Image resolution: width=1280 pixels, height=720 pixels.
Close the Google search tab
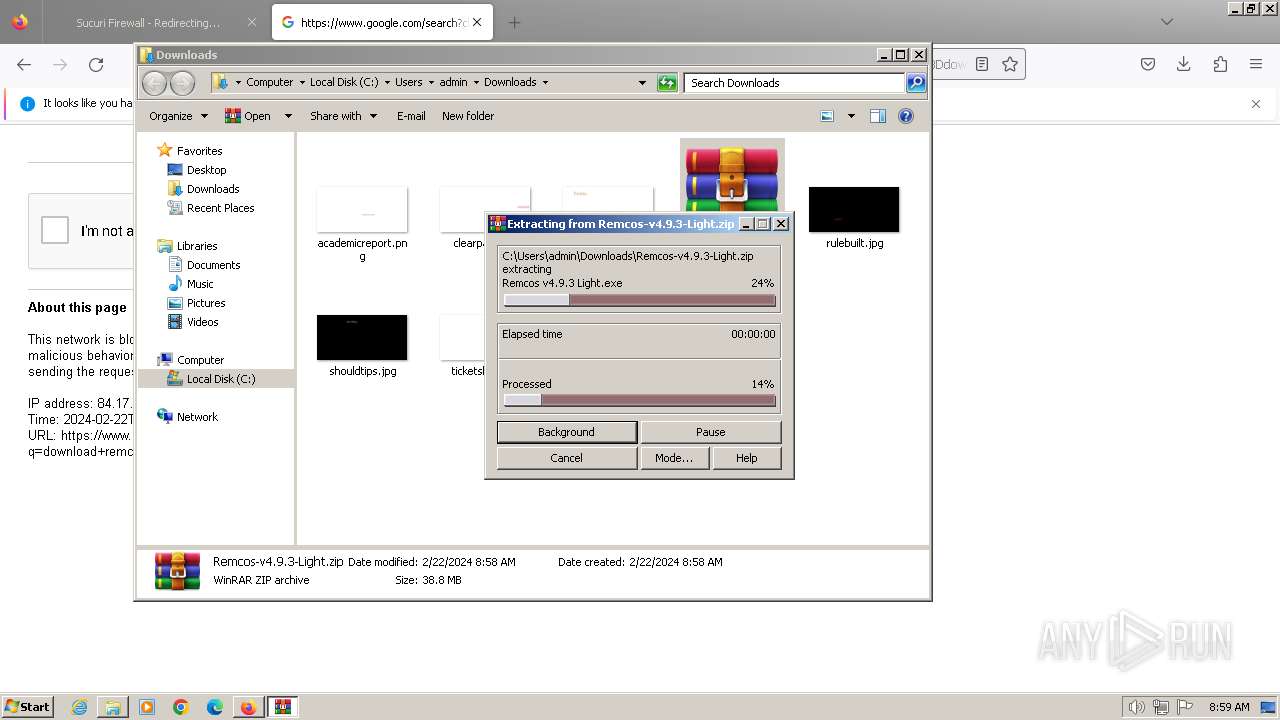point(477,22)
